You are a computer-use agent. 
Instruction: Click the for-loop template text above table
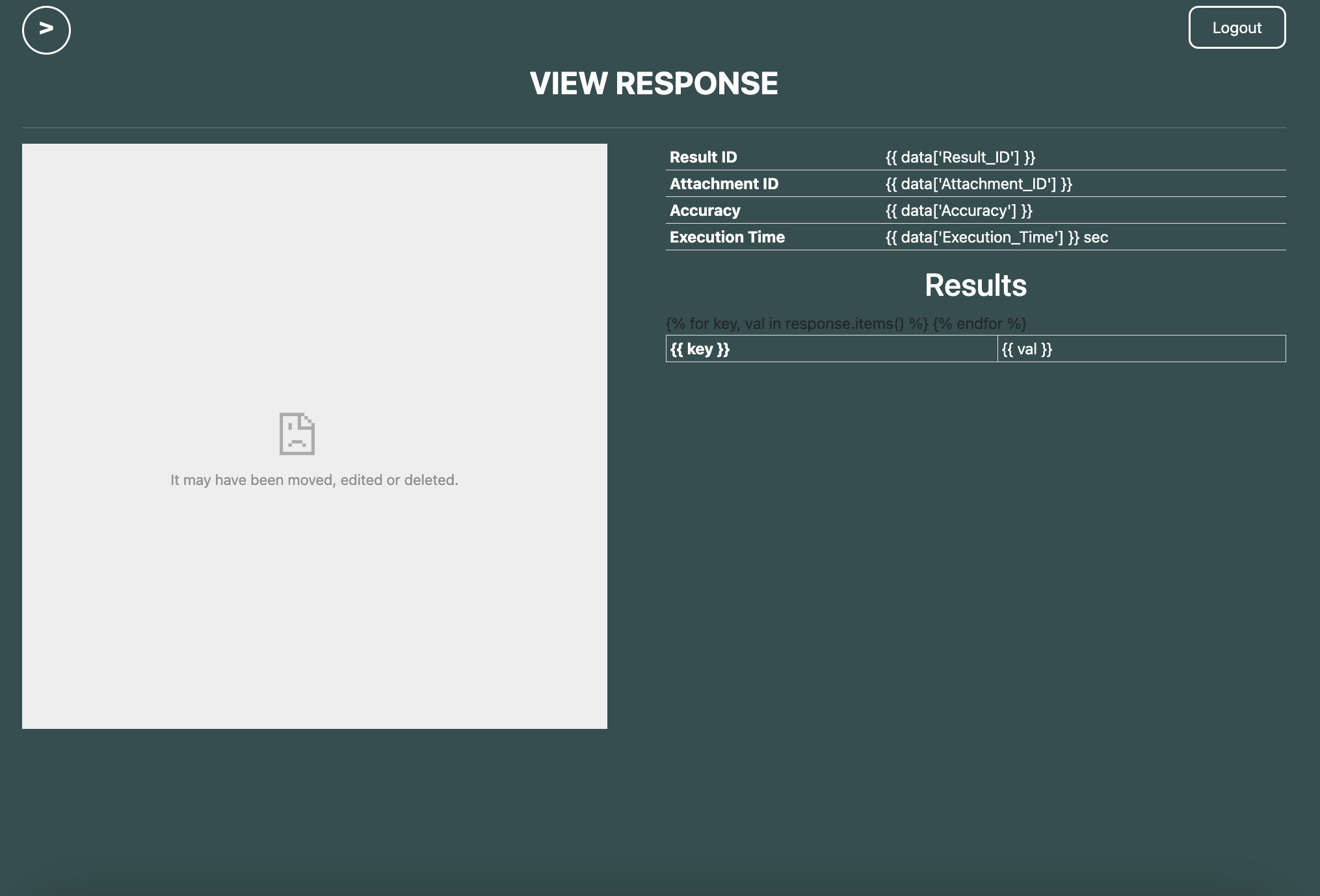coord(797,324)
